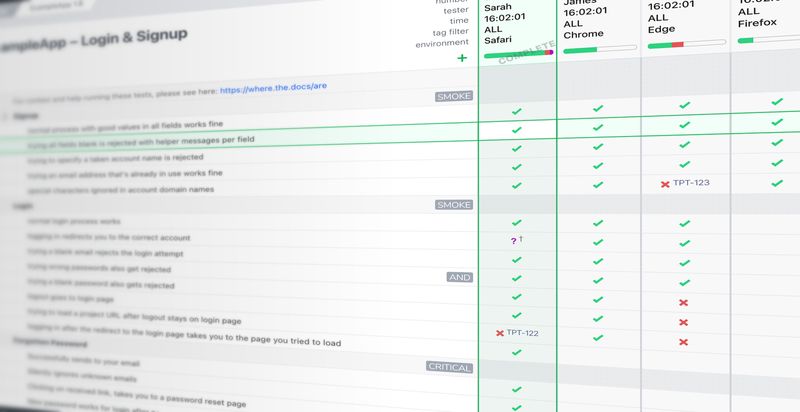Image resolution: width=800 pixels, height=412 pixels.
Task: Open Firefox result for 'normal process with good values'
Action: click(777, 101)
